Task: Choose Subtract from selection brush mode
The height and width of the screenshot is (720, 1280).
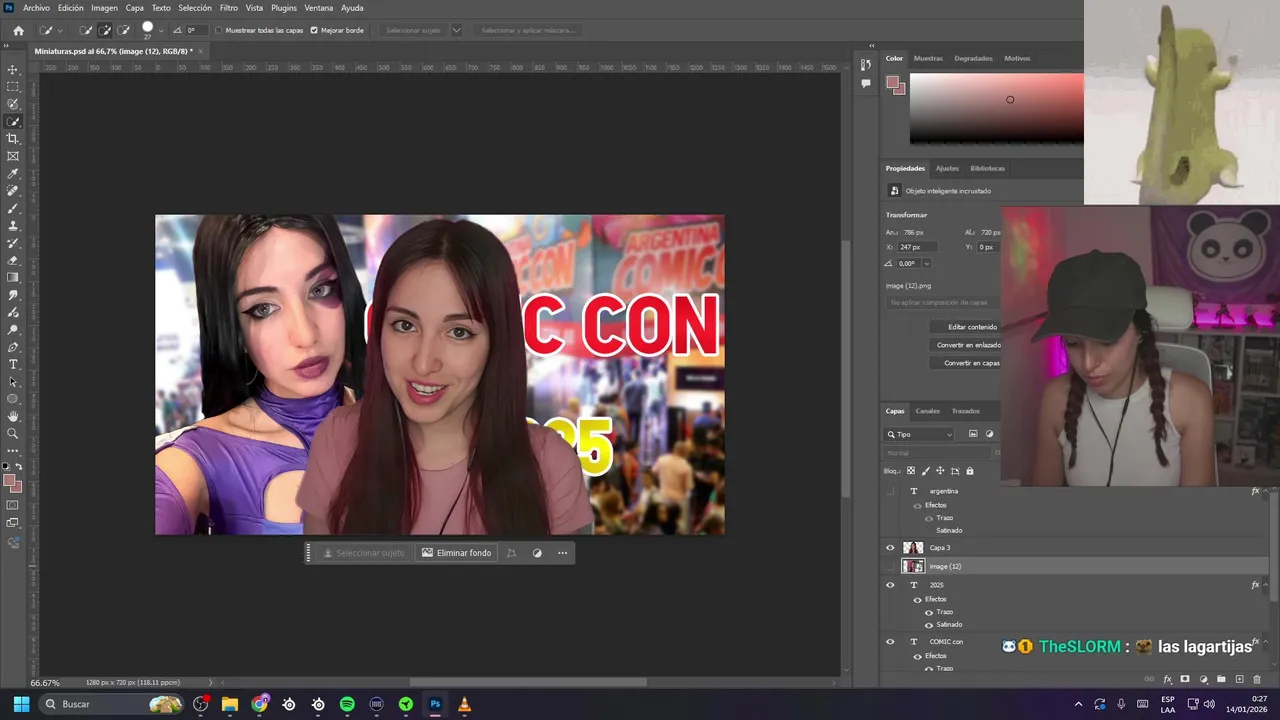Action: 123,30
